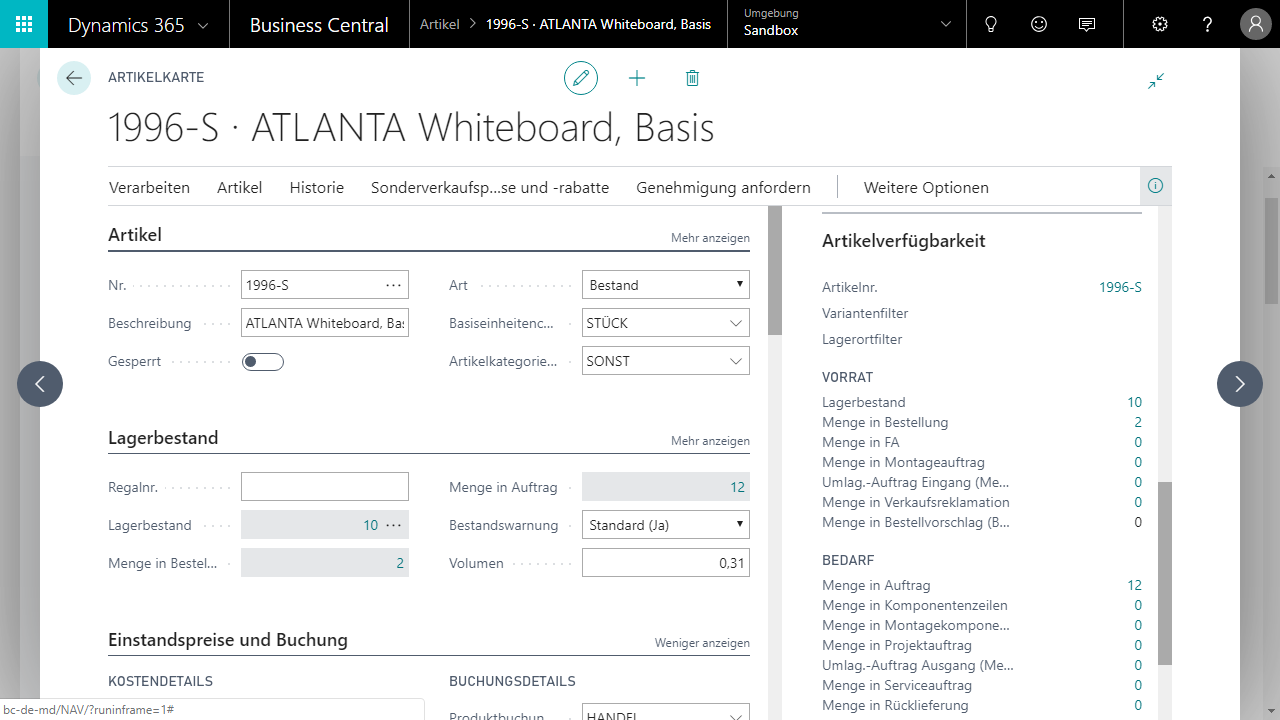Click the Beschreibung input field
The width and height of the screenshot is (1280, 720).
[325, 323]
